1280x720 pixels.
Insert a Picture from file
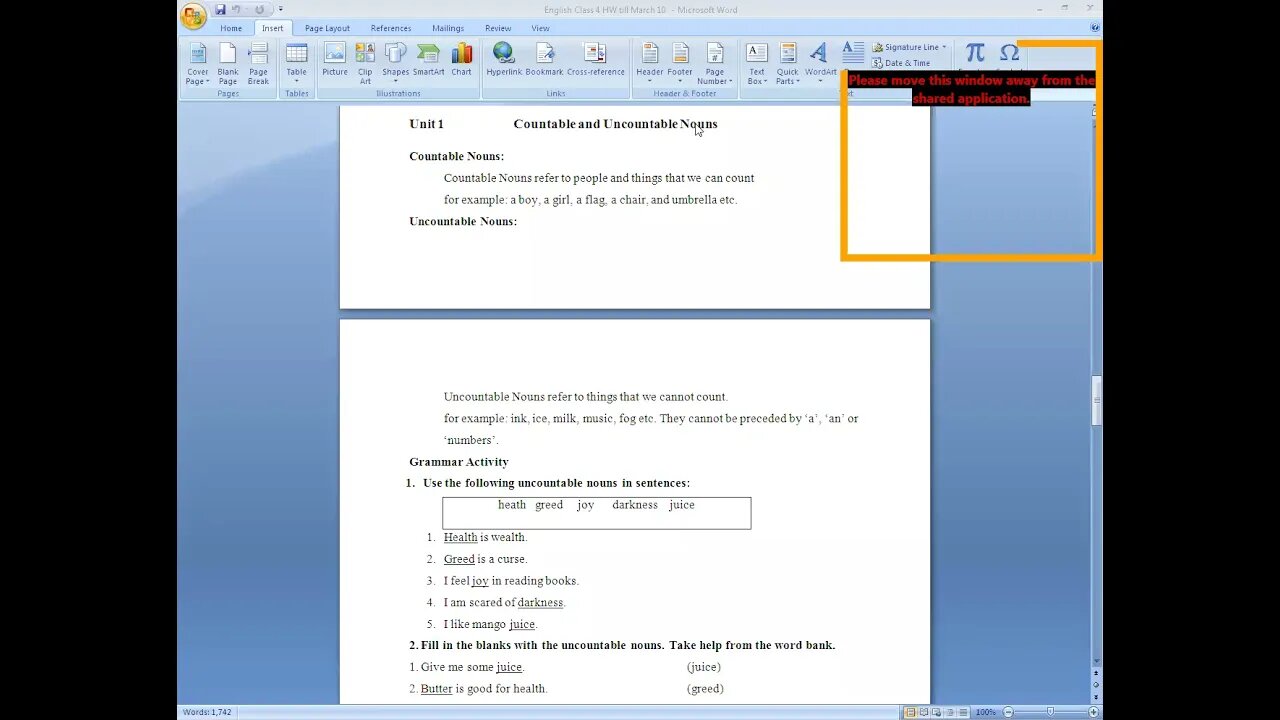click(335, 60)
